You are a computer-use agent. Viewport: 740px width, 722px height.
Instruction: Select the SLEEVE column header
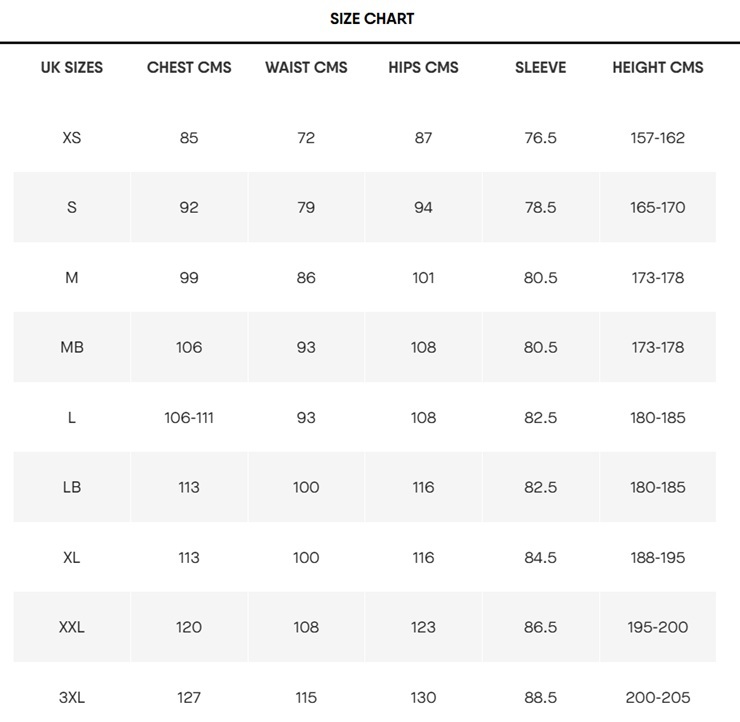(540, 67)
